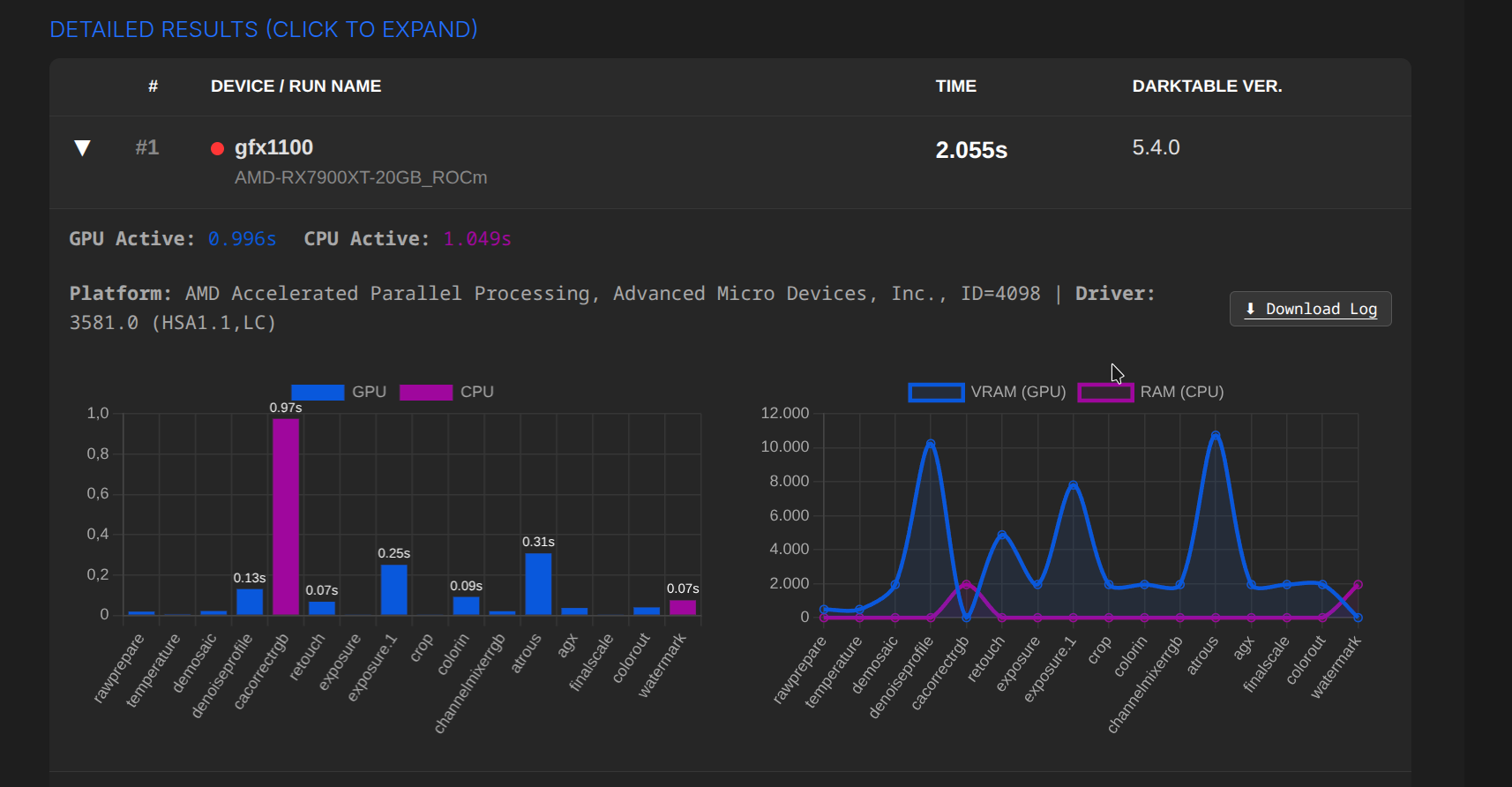
Task: Click the blue atrous 0.31s bar
Action: (538, 584)
